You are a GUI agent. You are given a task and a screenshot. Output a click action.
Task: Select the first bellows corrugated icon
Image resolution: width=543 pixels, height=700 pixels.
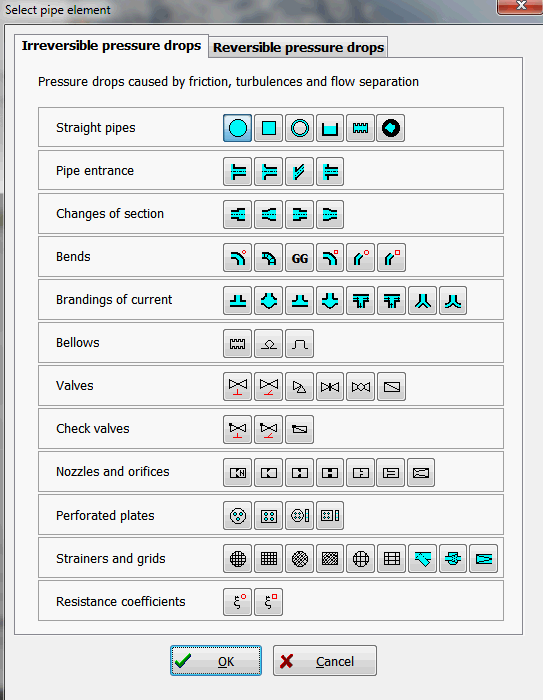[x=238, y=344]
